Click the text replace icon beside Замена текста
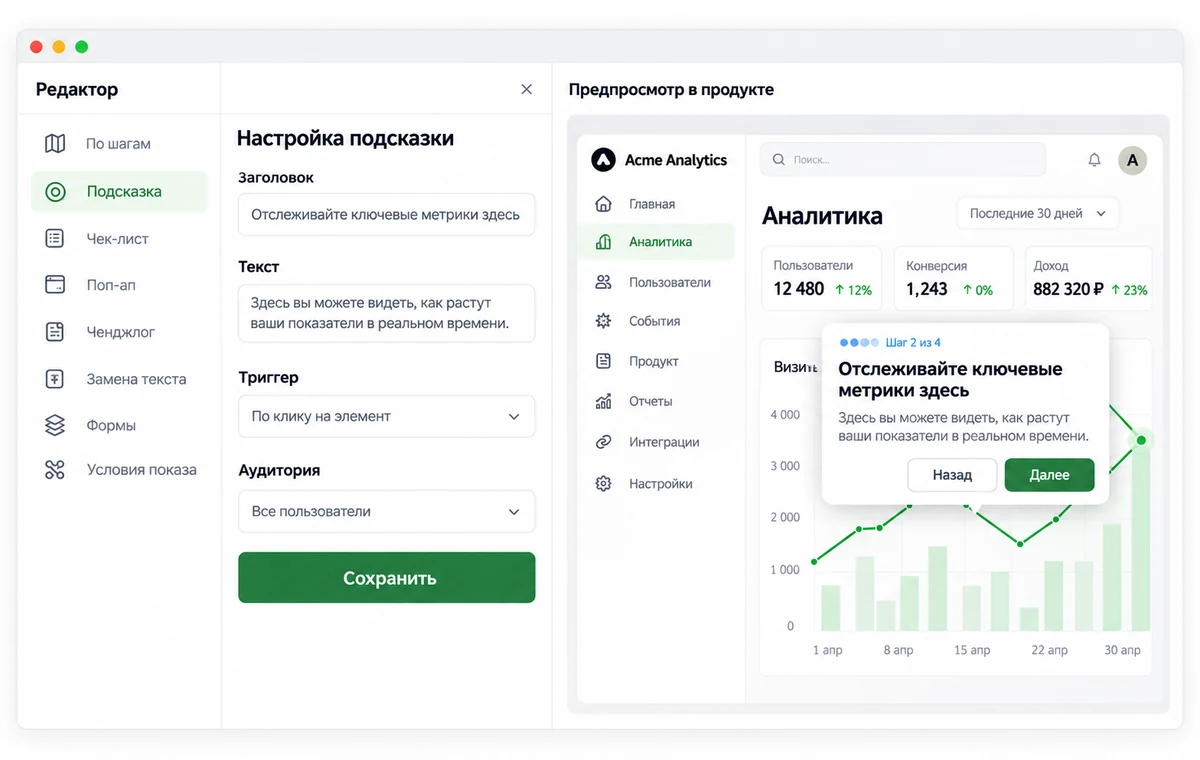The image size is (1200, 760). pyautogui.click(x=55, y=379)
